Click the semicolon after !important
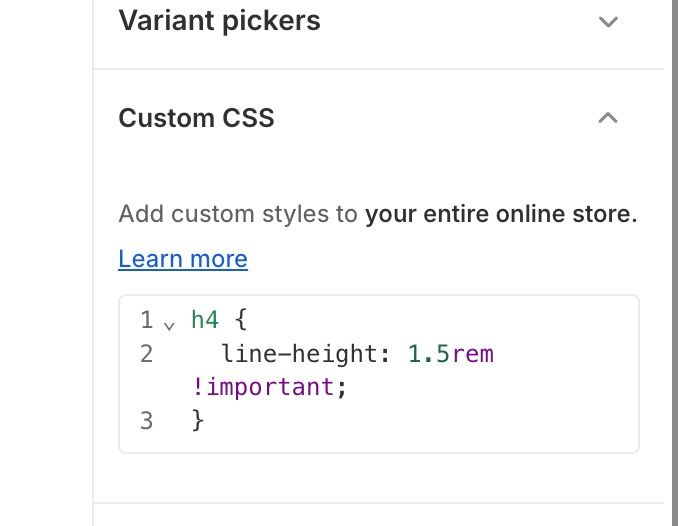 point(342,387)
